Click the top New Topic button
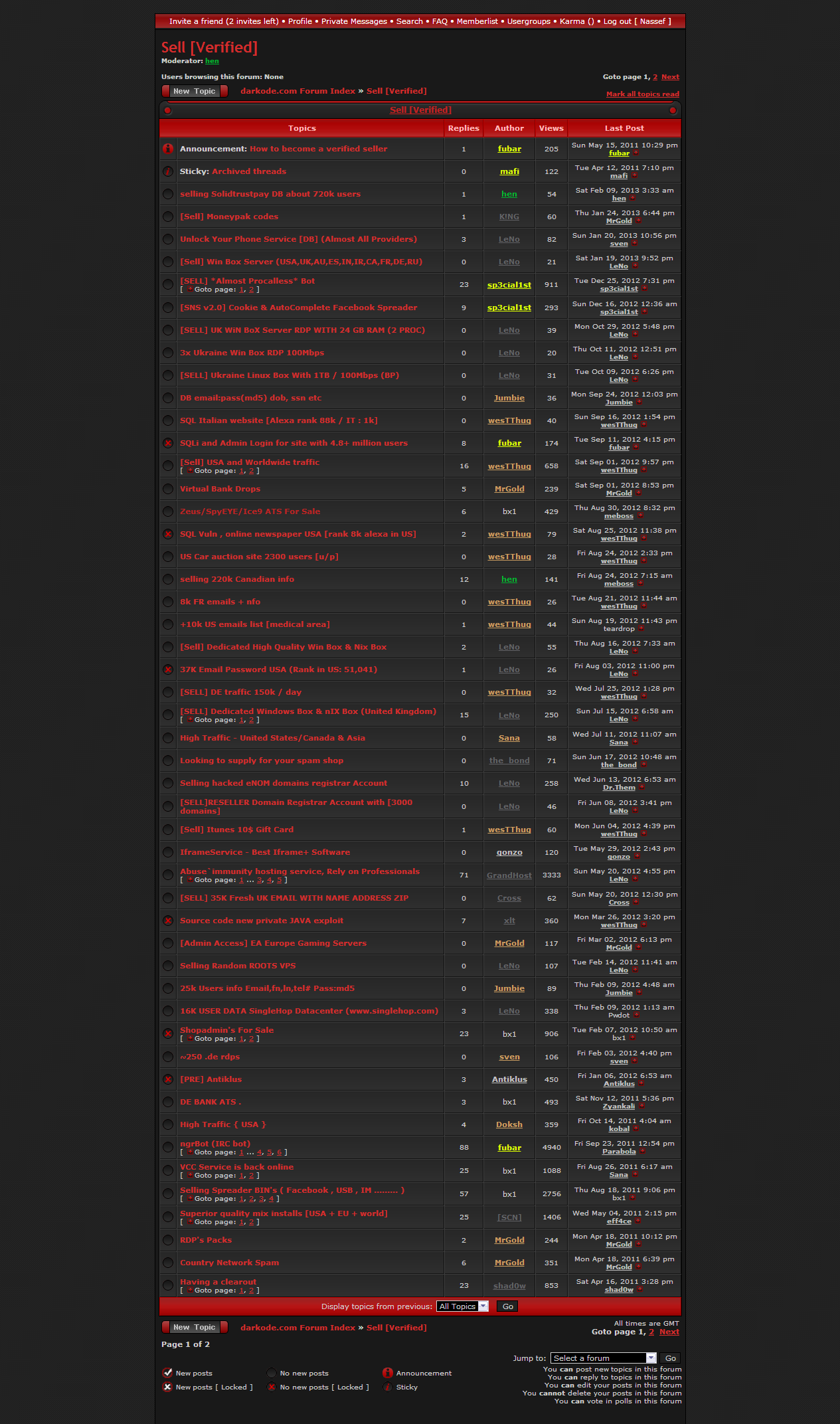 pyautogui.click(x=195, y=91)
